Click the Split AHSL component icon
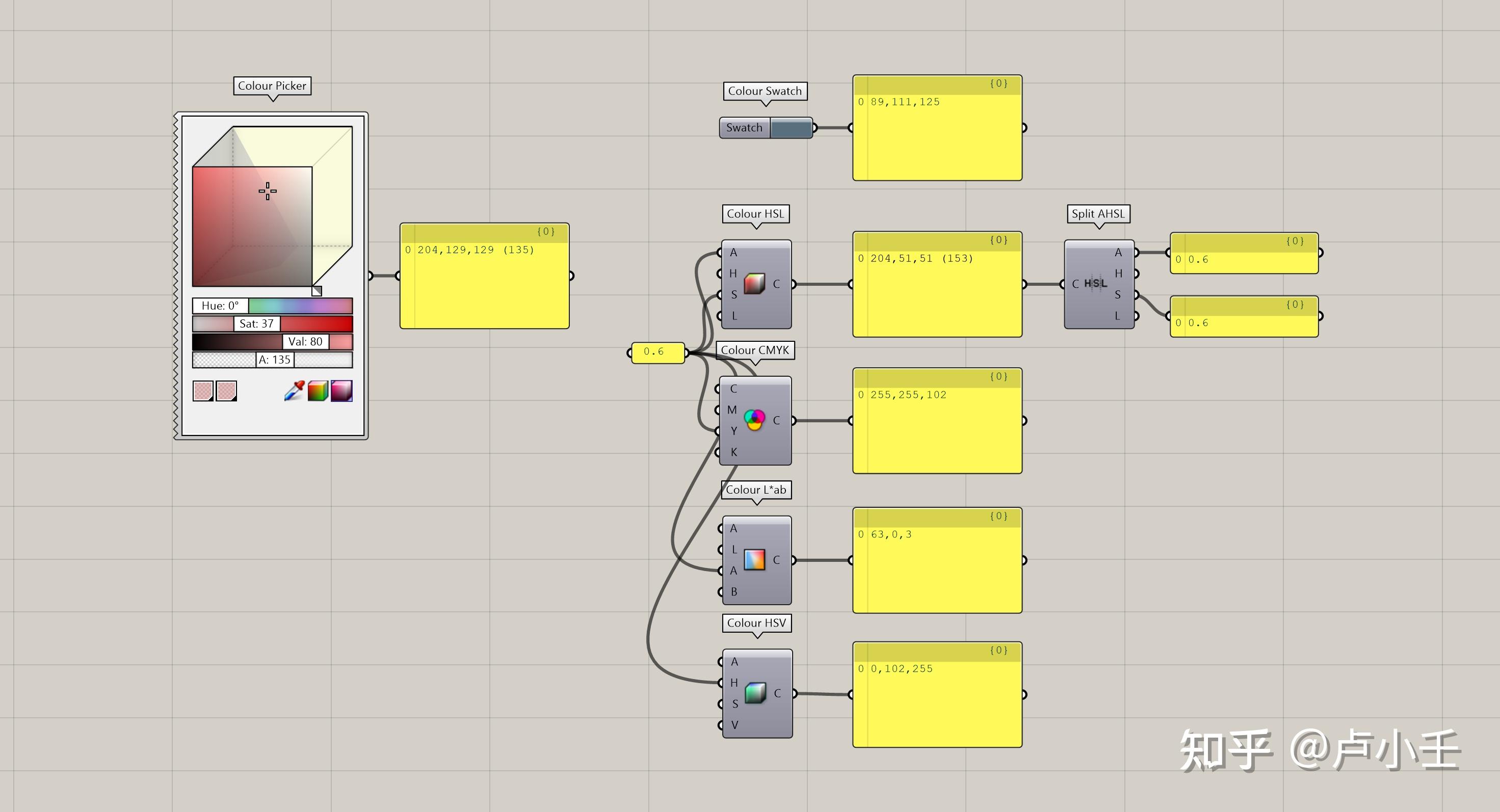Image resolution: width=1500 pixels, height=812 pixels. (1095, 283)
